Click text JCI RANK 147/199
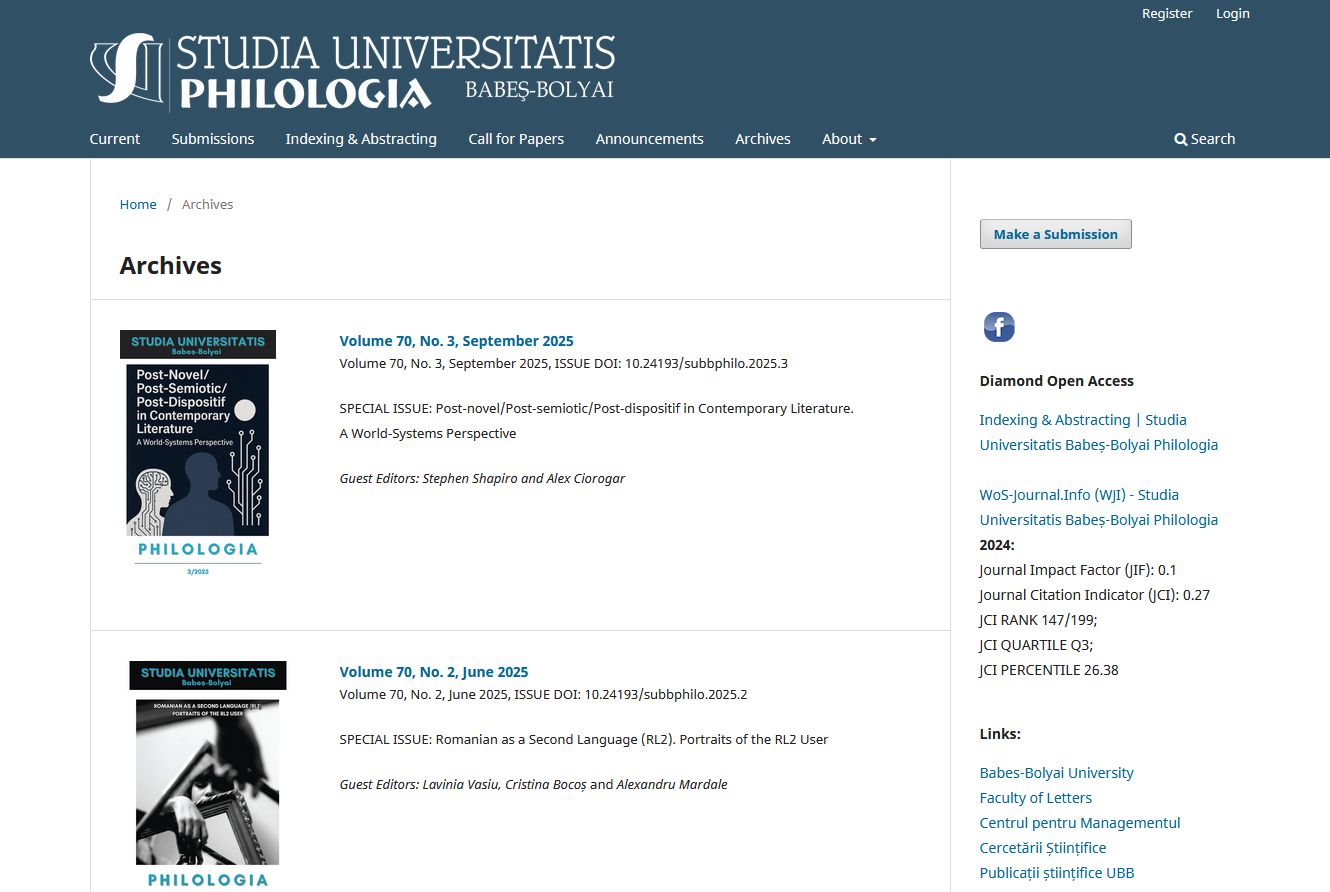 (1038, 620)
